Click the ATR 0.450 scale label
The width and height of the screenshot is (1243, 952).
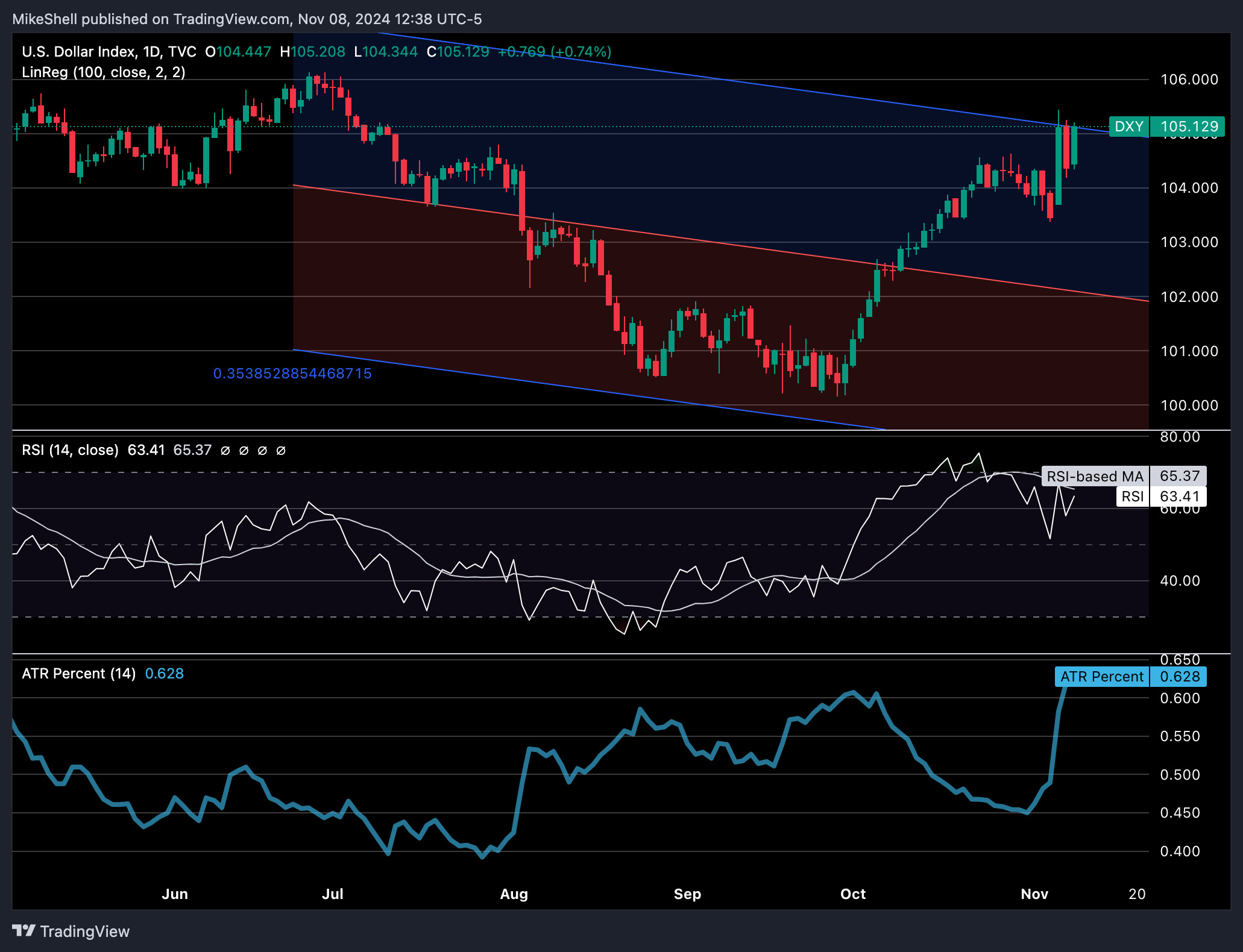(x=1180, y=813)
